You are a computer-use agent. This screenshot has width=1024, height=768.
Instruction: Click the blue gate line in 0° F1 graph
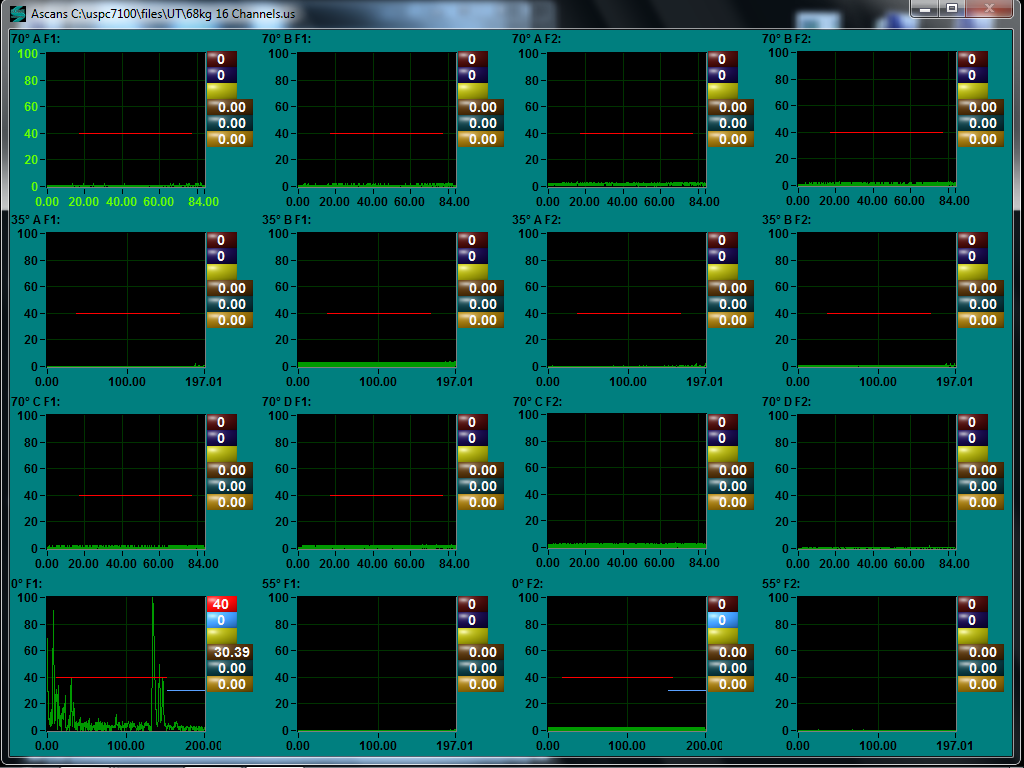coord(185,690)
